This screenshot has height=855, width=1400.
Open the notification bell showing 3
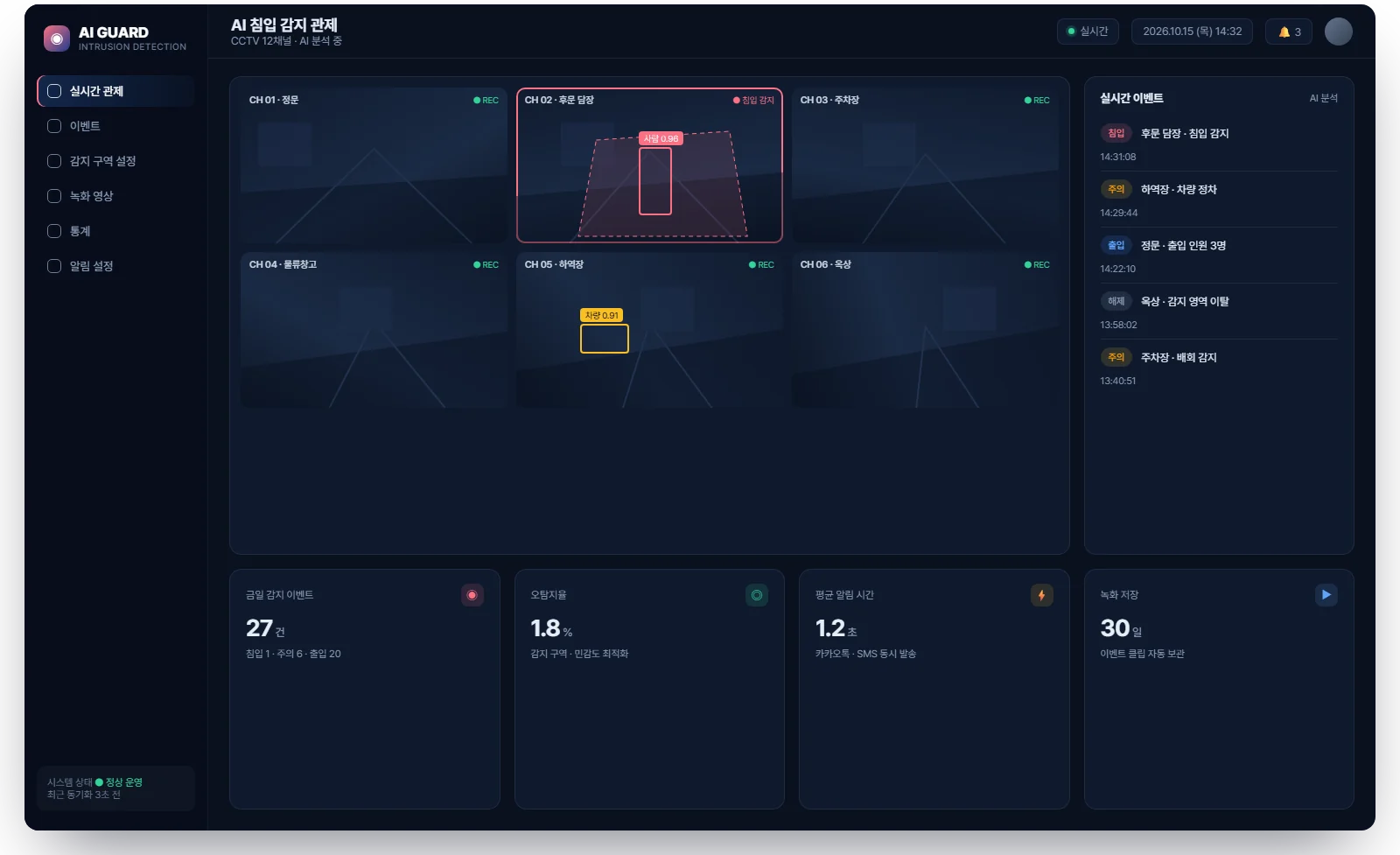point(1289,32)
